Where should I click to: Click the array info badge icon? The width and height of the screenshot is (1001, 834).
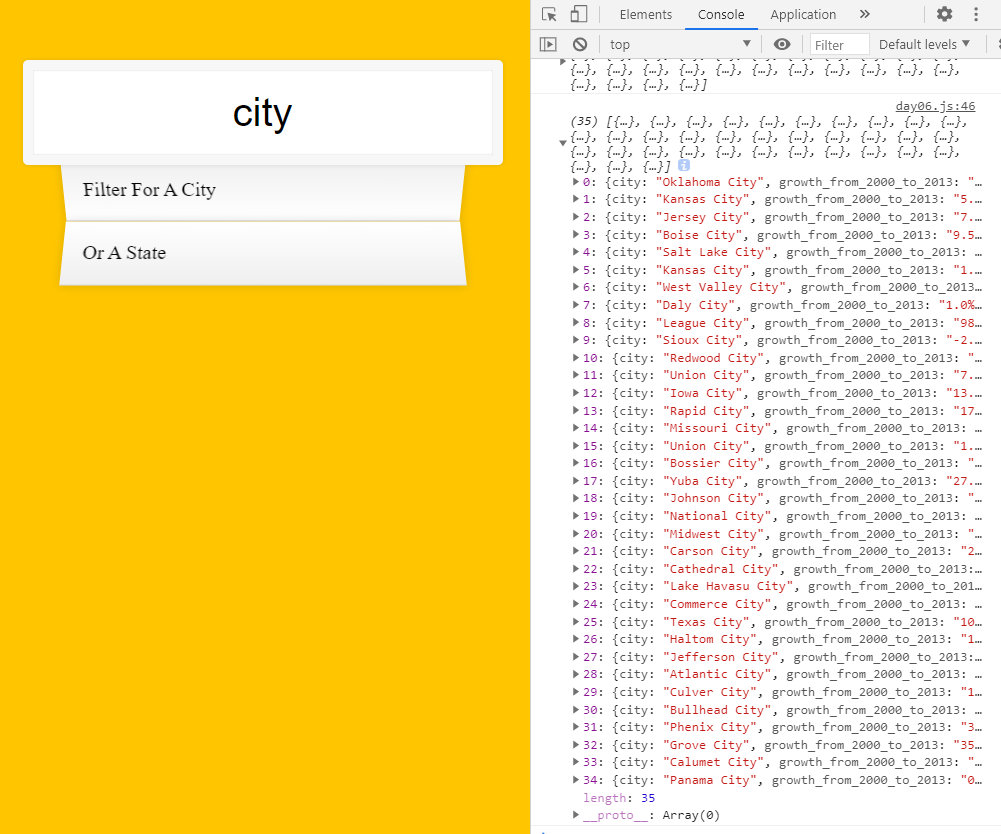point(684,165)
